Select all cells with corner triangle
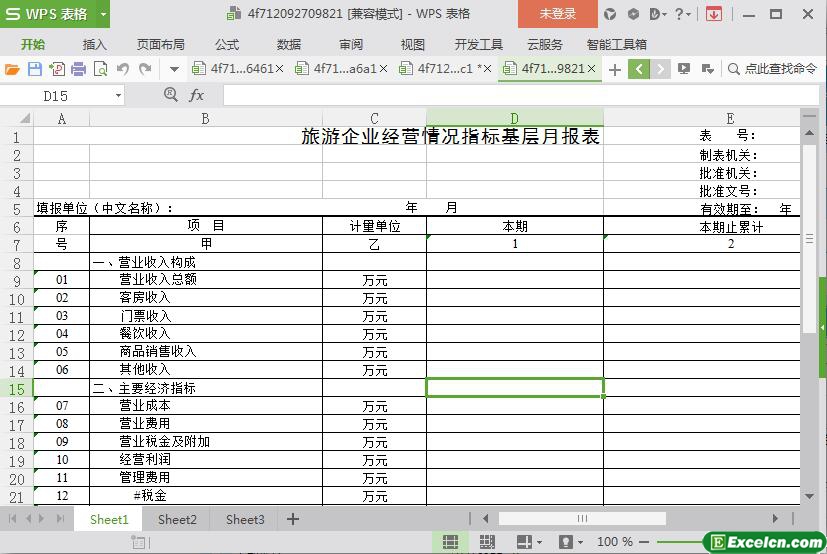This screenshot has height=554, width=827. tap(24, 118)
